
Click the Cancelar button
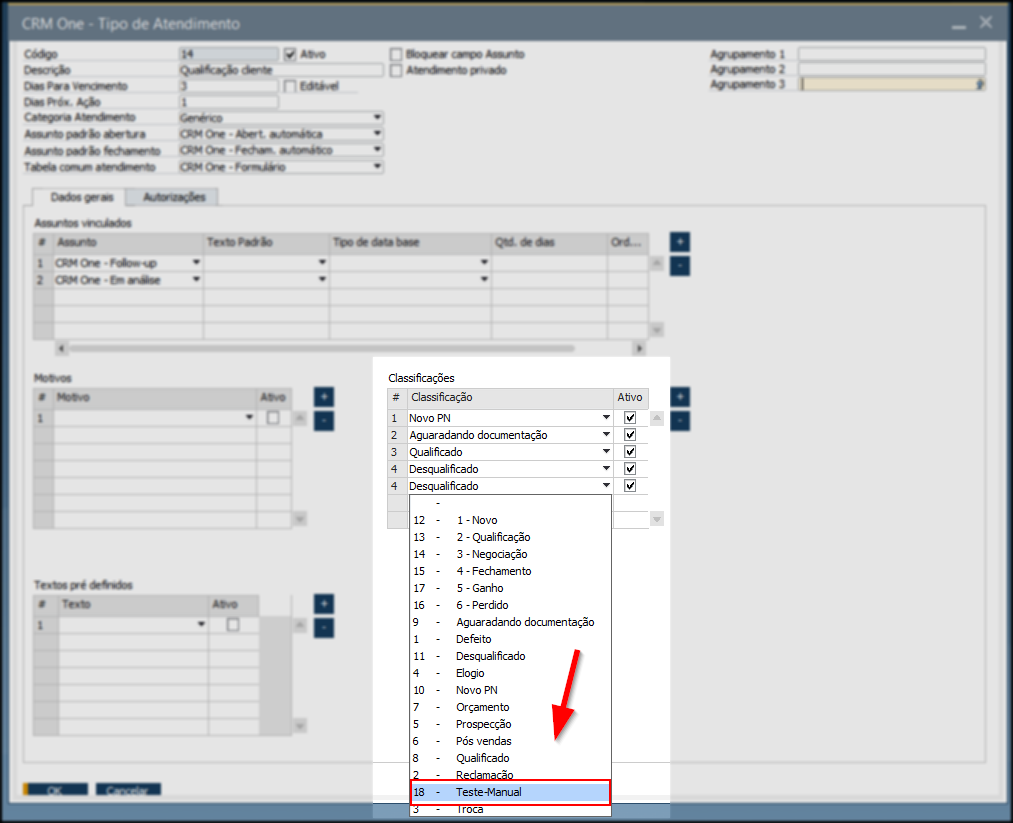(x=127, y=790)
